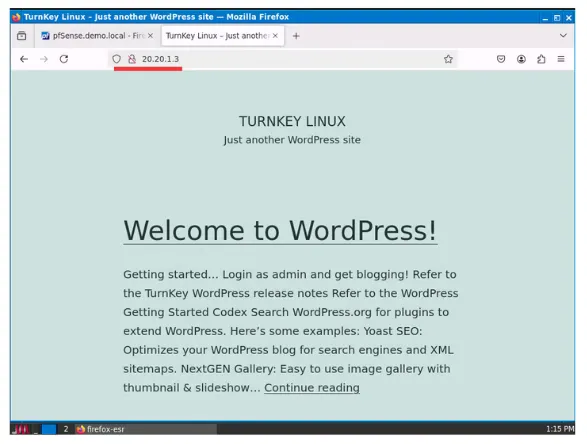Switch to workspace 2 in taskbar
The image size is (587, 444).
click(x=66, y=429)
